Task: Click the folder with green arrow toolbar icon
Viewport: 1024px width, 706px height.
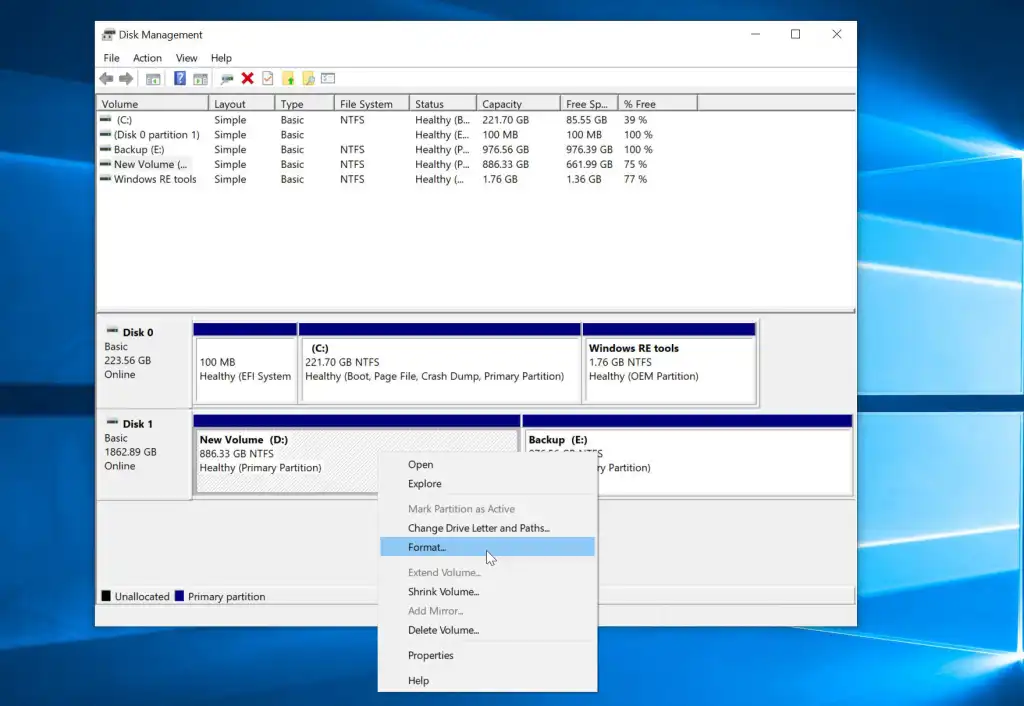Action: click(288, 79)
